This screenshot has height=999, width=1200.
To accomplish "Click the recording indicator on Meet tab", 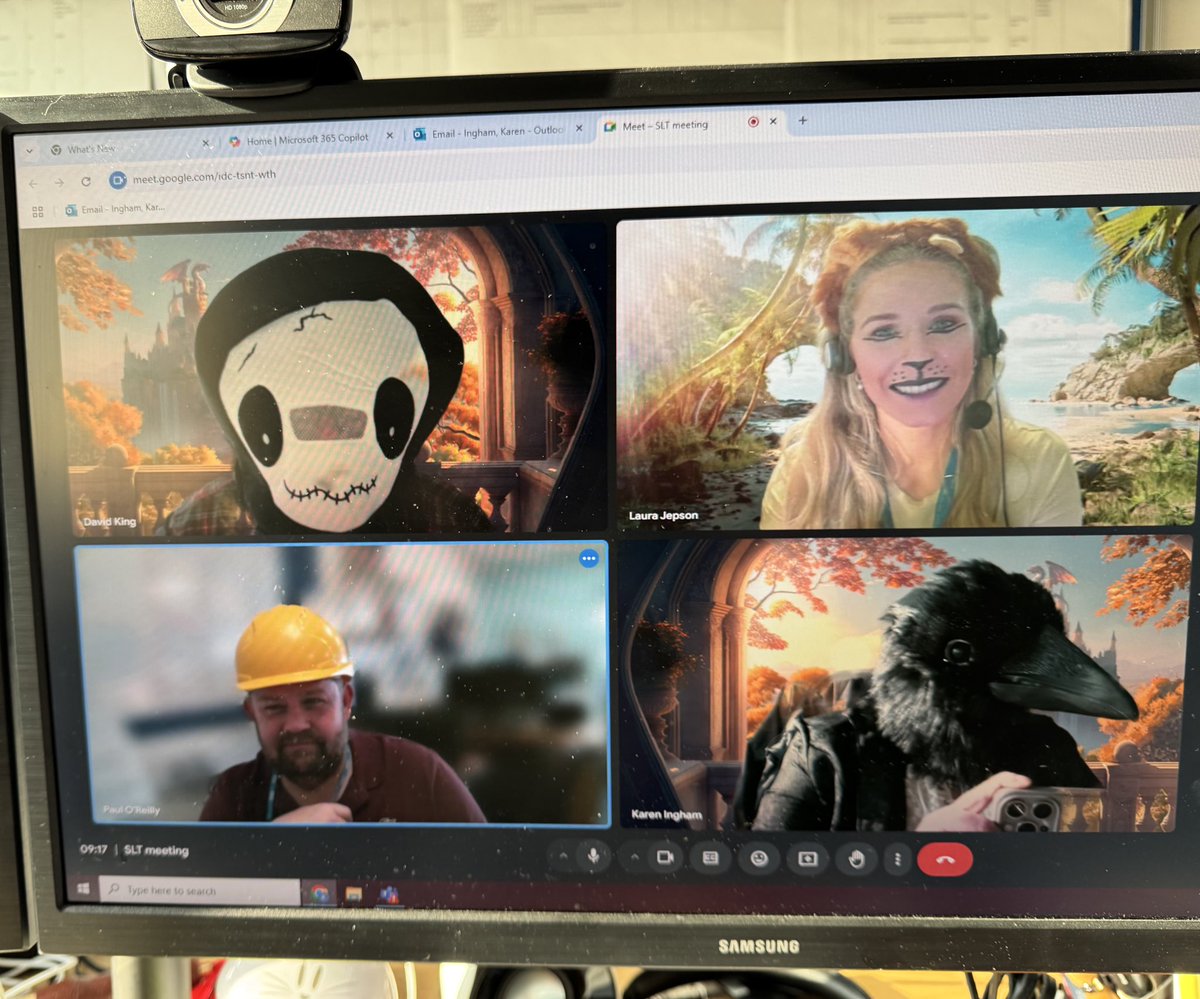I will click(x=752, y=122).
